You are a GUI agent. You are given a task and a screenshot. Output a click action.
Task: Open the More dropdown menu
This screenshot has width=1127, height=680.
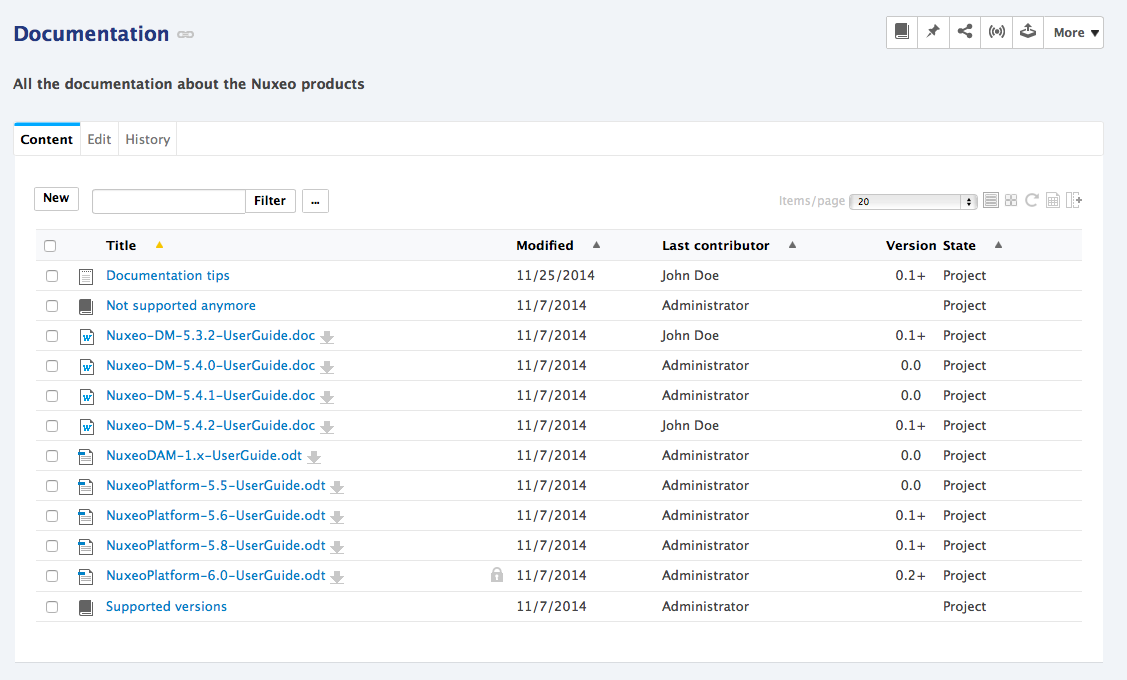click(x=1074, y=32)
